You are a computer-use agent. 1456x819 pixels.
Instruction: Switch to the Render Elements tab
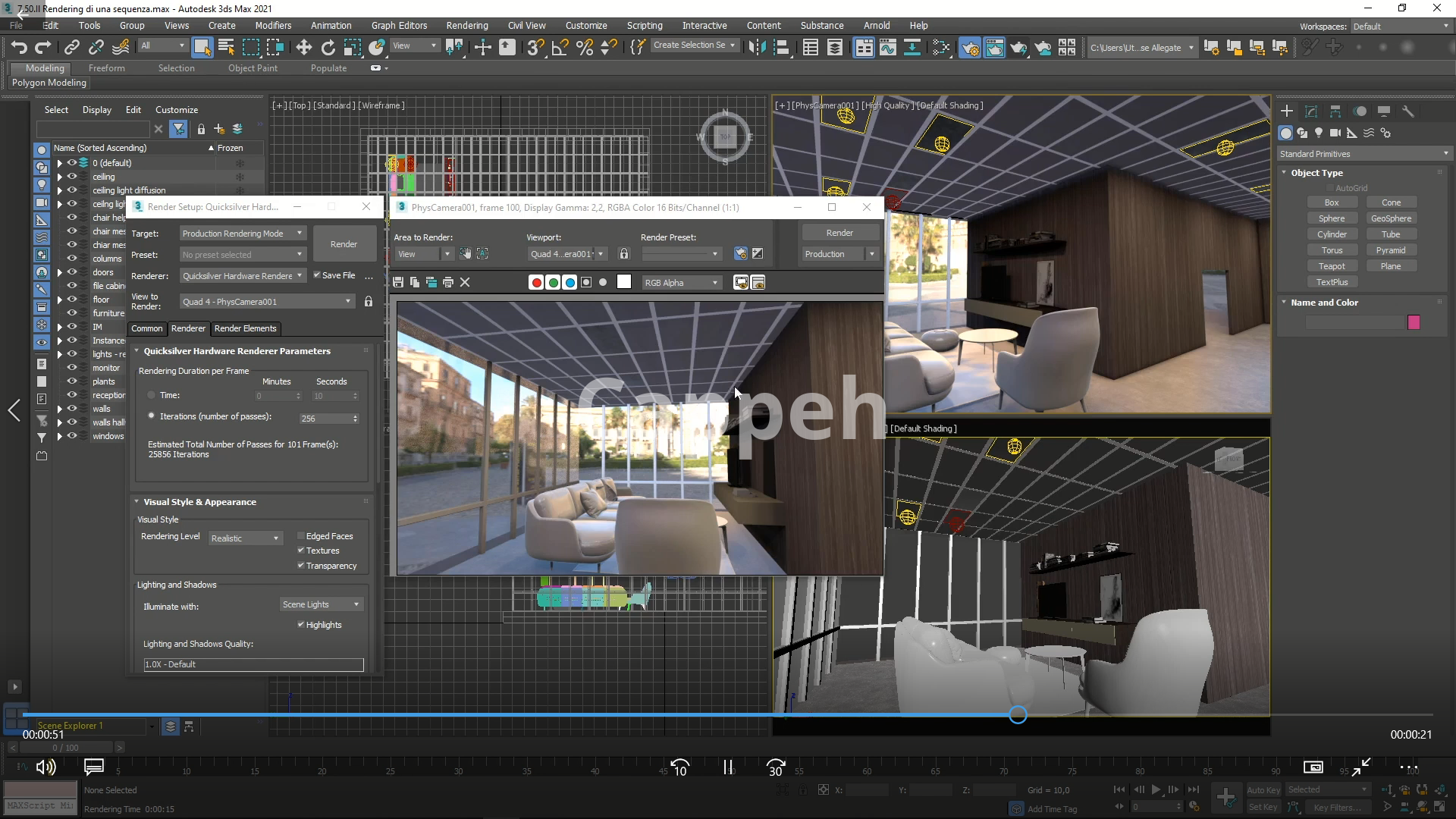pyautogui.click(x=245, y=328)
